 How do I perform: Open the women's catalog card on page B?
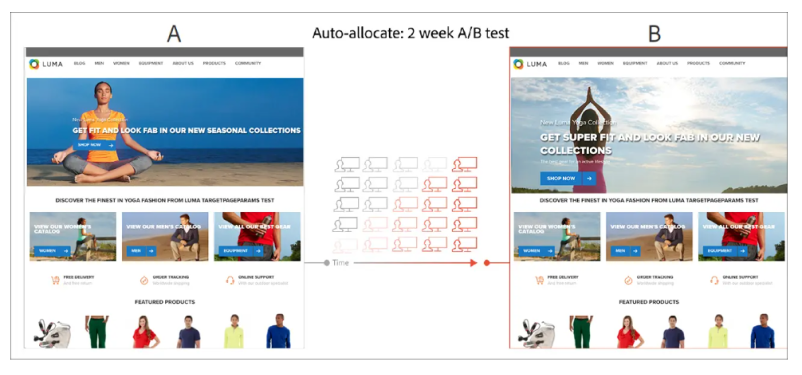[x=557, y=236]
